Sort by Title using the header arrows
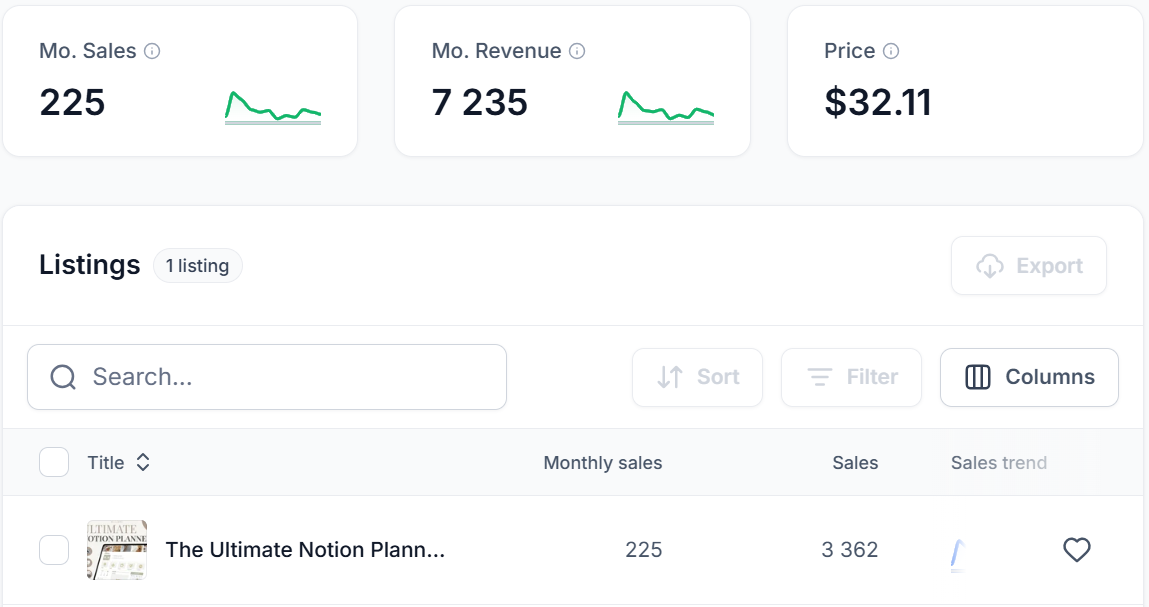 pos(143,463)
